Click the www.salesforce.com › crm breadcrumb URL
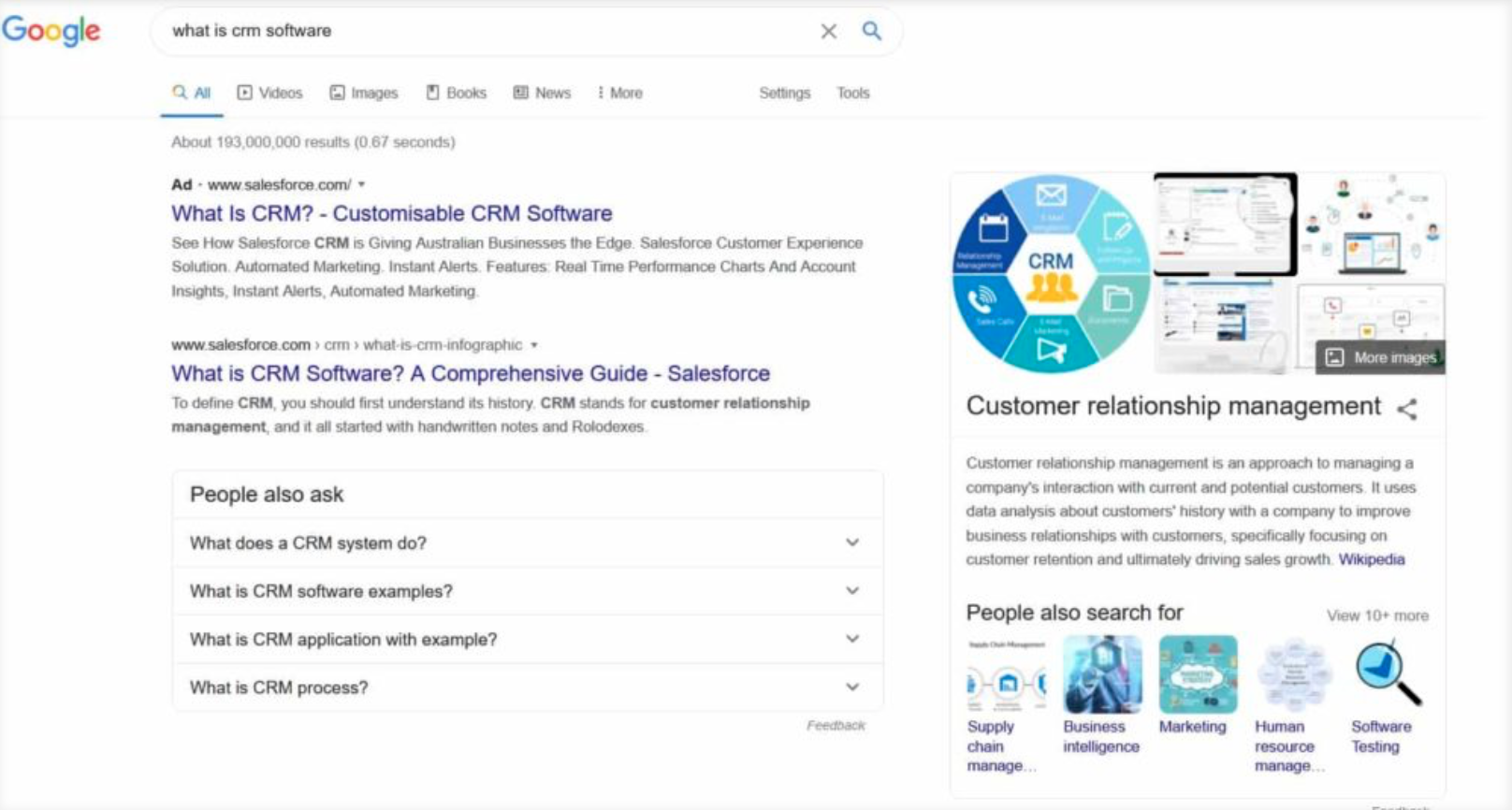1512x810 pixels. pos(346,345)
